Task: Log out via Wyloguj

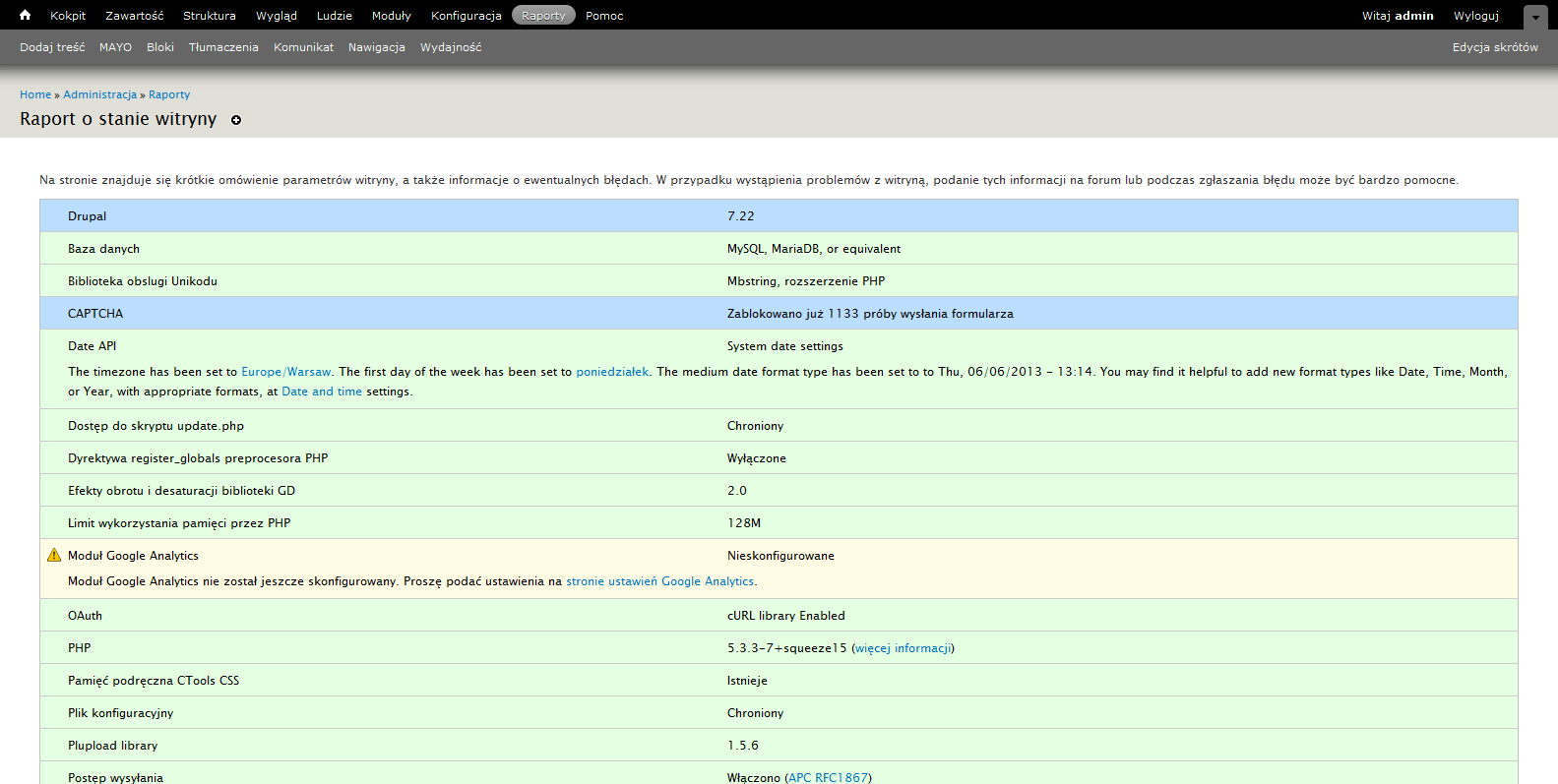Action: click(x=1476, y=16)
